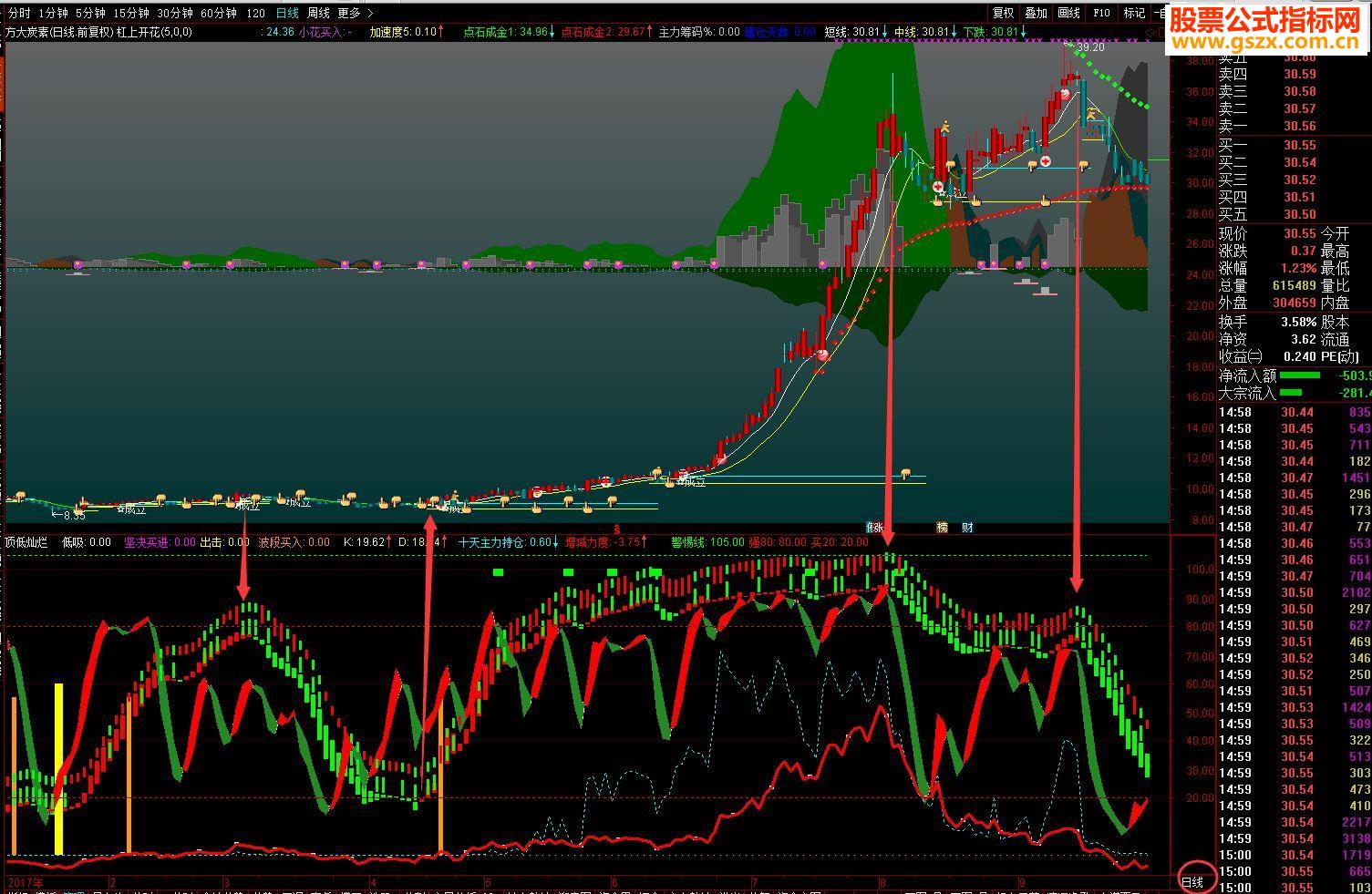
Task: Select the 5分钟 period tab
Action: 90,13
